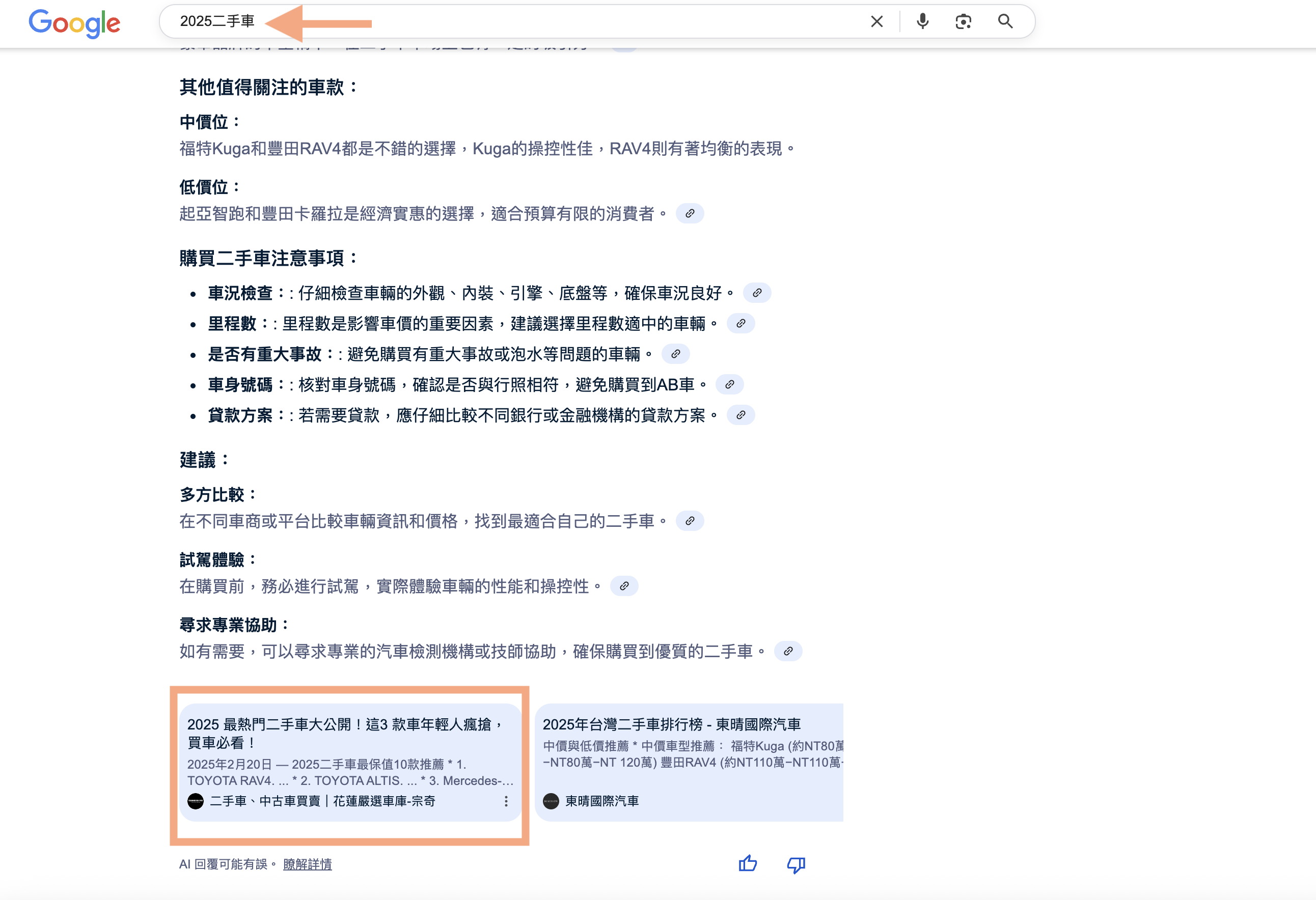Click the text 福特Kuga和豐田RAV4都是不錯的選擇
Image resolution: width=1316 pixels, height=900 pixels.
318,148
